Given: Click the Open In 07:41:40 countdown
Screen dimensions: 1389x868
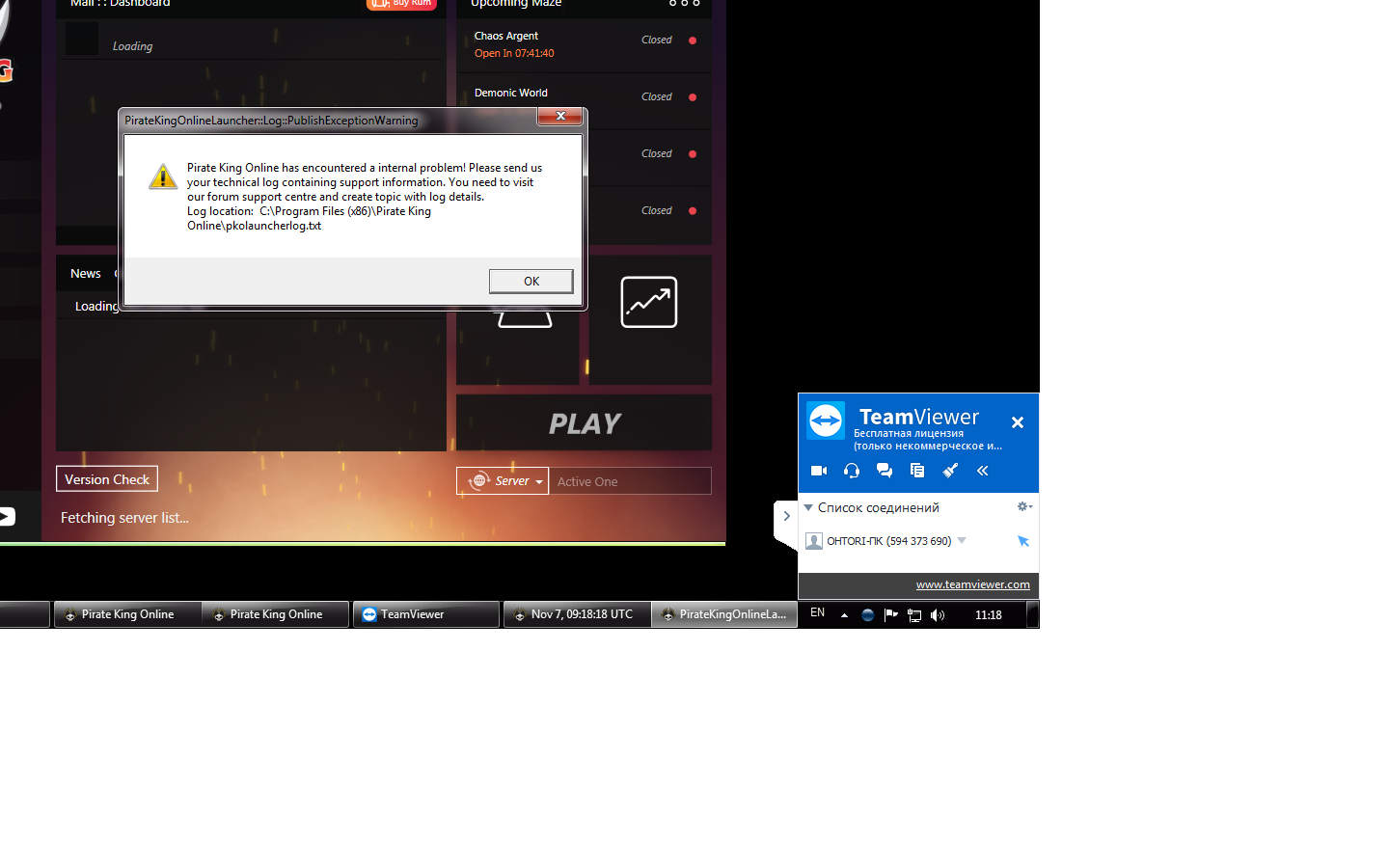Looking at the screenshot, I should point(514,54).
